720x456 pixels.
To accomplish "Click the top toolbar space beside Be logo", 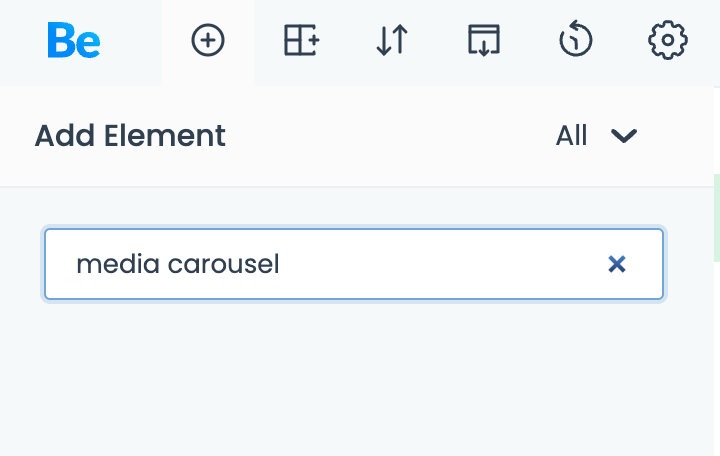I will pos(135,41).
